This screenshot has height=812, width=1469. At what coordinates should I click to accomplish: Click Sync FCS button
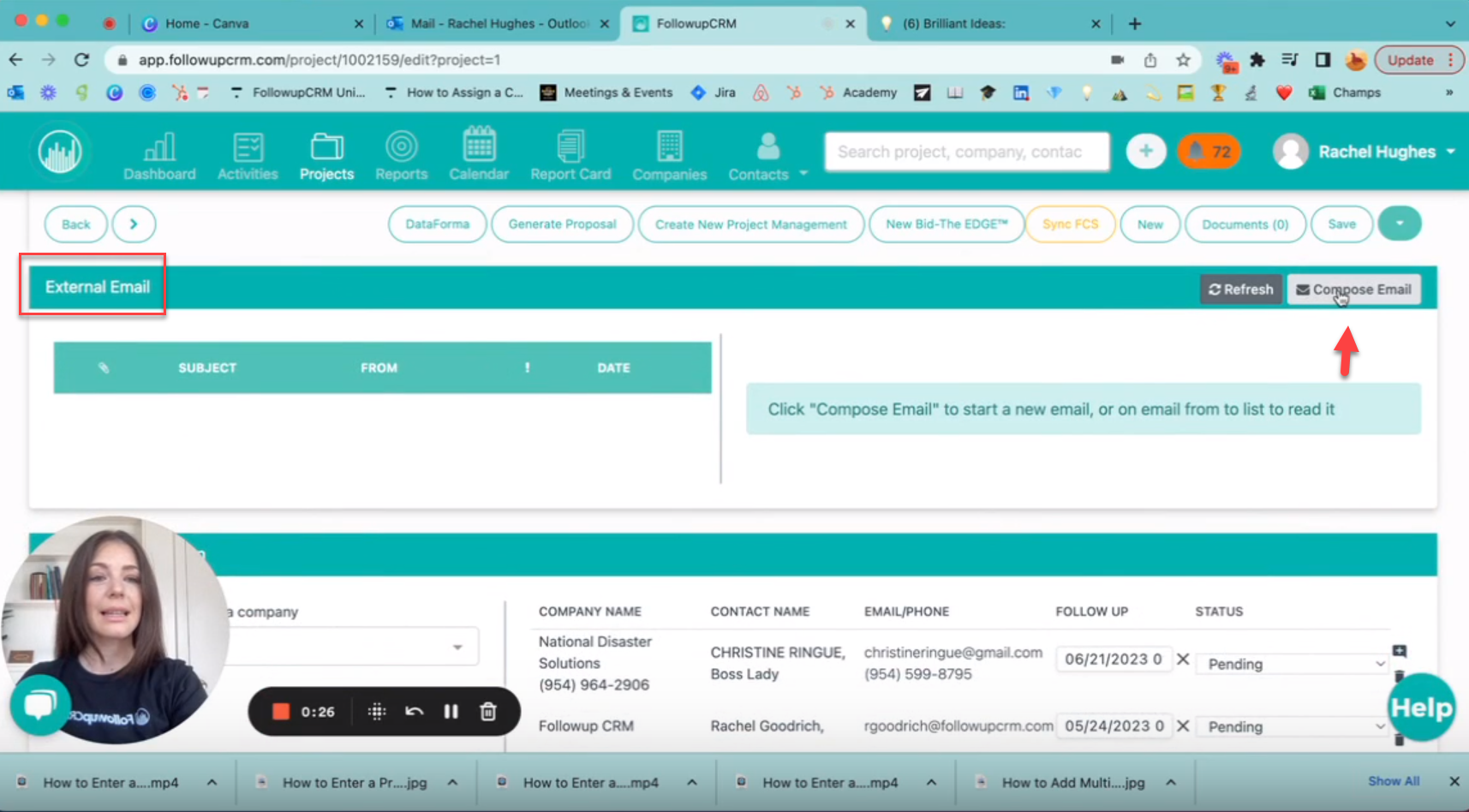[1070, 224]
